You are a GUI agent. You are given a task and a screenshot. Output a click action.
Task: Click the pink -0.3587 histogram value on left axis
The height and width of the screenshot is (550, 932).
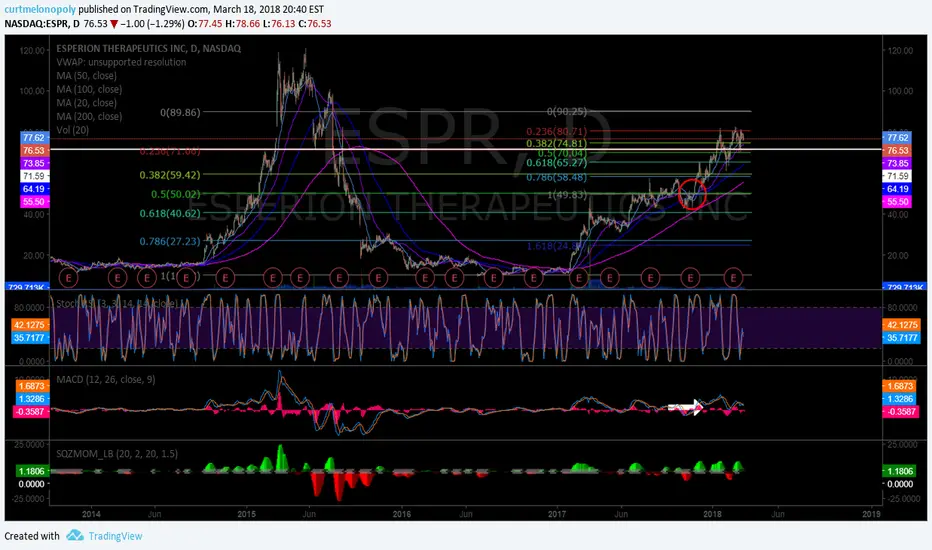[30, 411]
